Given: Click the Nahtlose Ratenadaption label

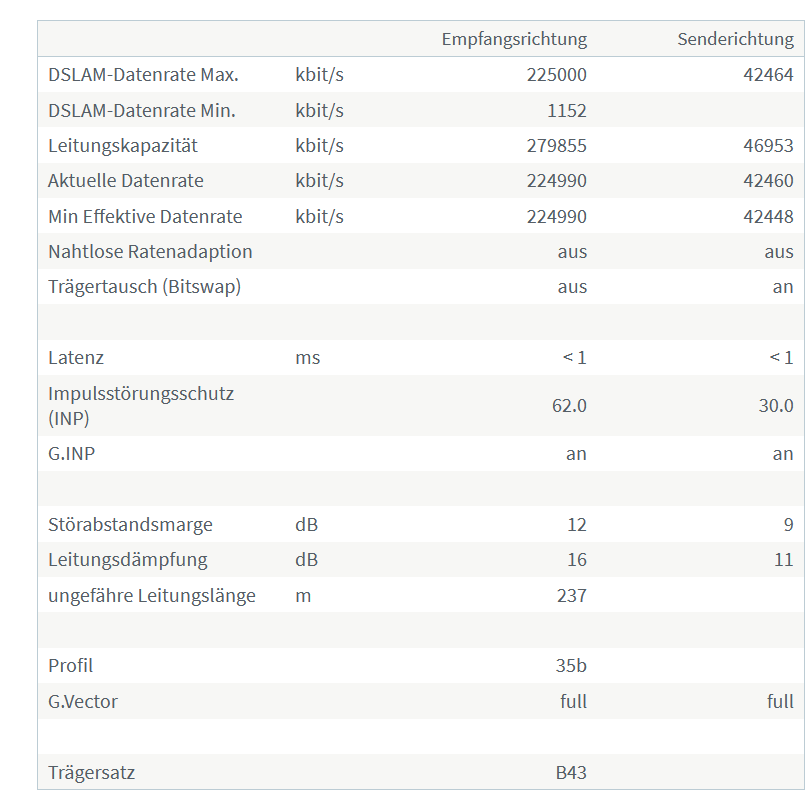Looking at the screenshot, I should [x=150, y=251].
